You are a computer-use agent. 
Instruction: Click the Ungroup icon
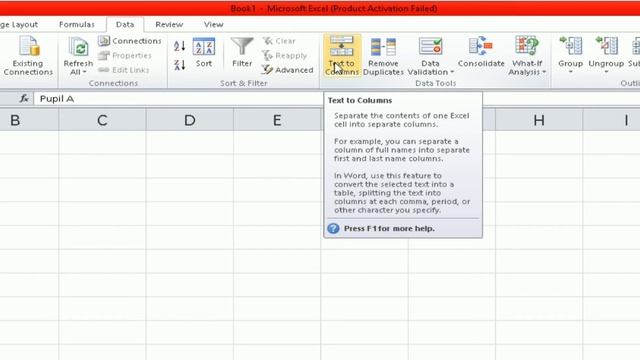(x=606, y=46)
